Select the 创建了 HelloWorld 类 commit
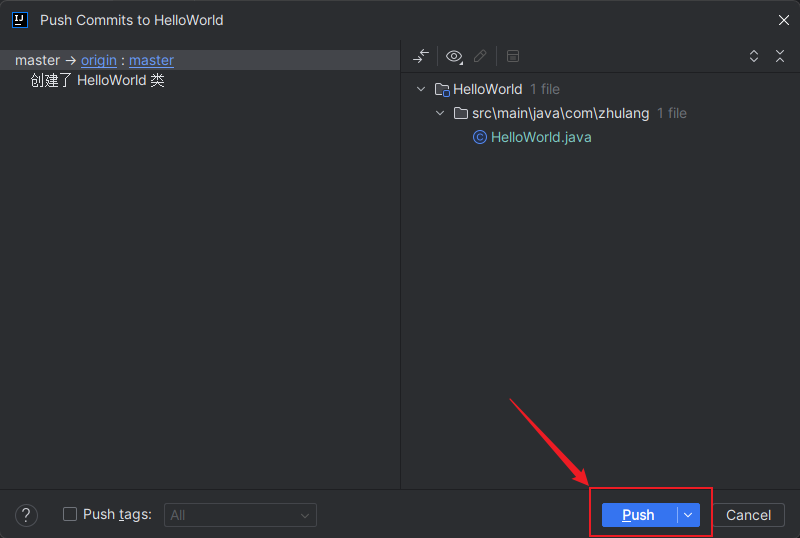The image size is (800, 538). [x=97, y=81]
